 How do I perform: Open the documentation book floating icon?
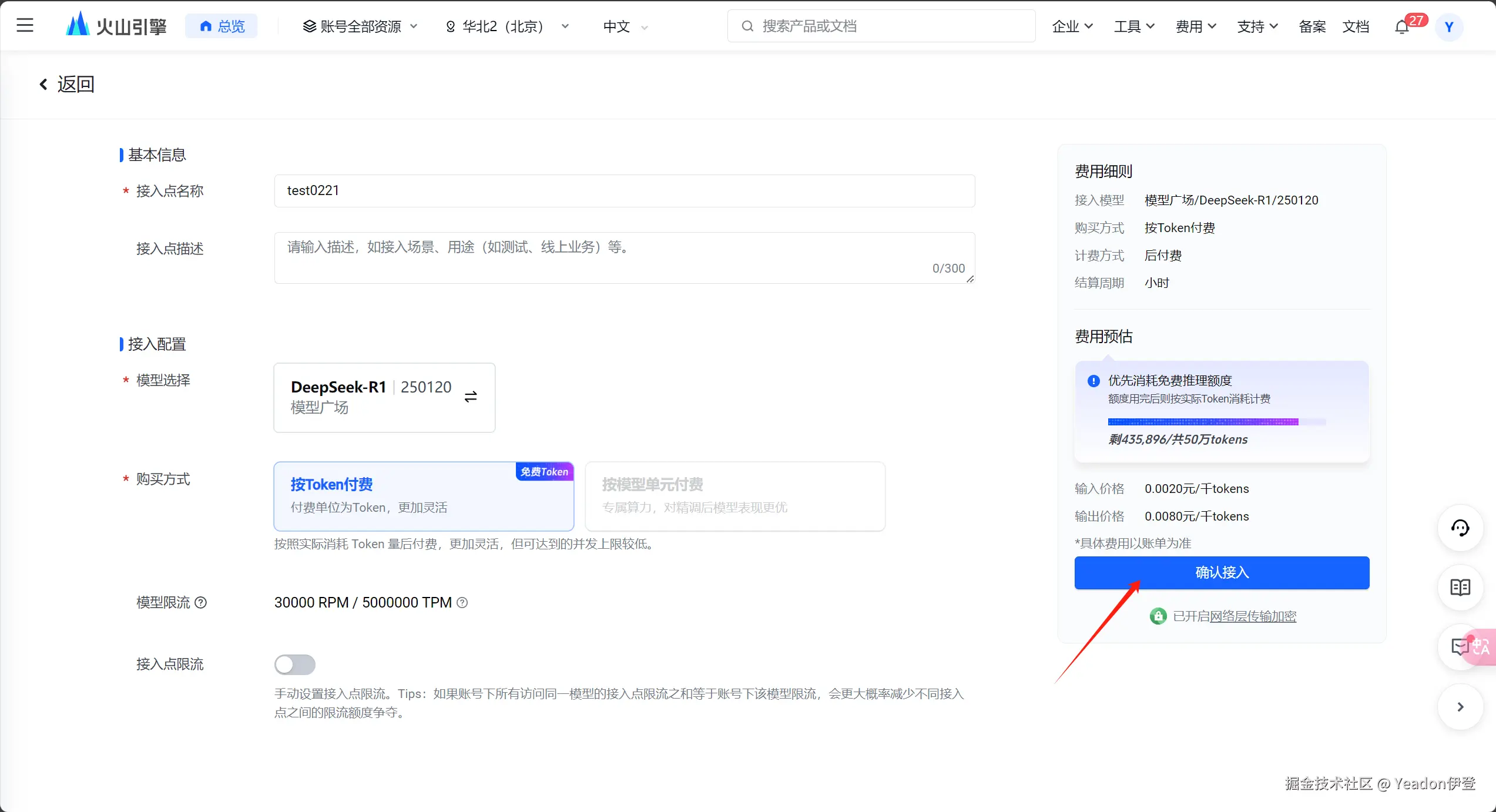[x=1460, y=588]
